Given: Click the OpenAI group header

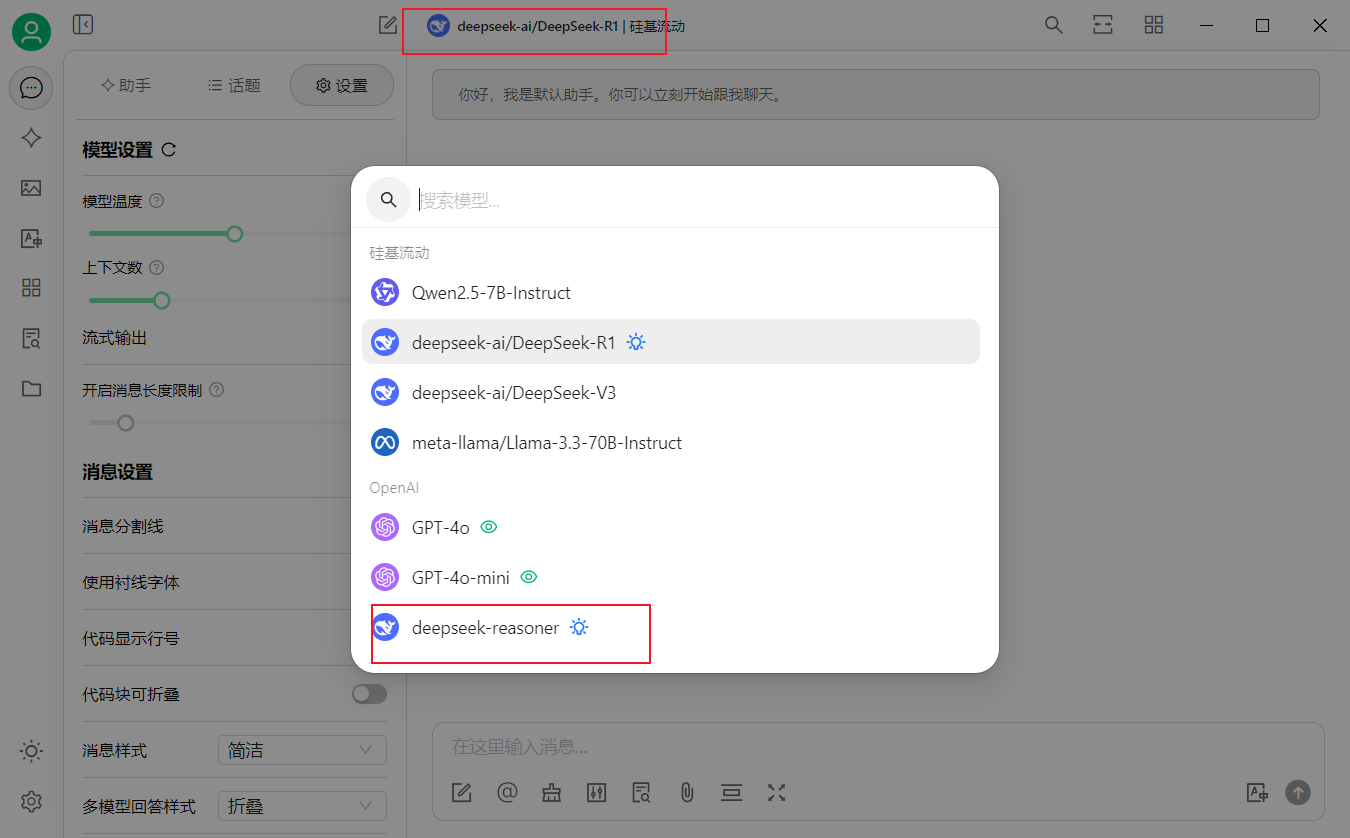Looking at the screenshot, I should coord(393,488).
